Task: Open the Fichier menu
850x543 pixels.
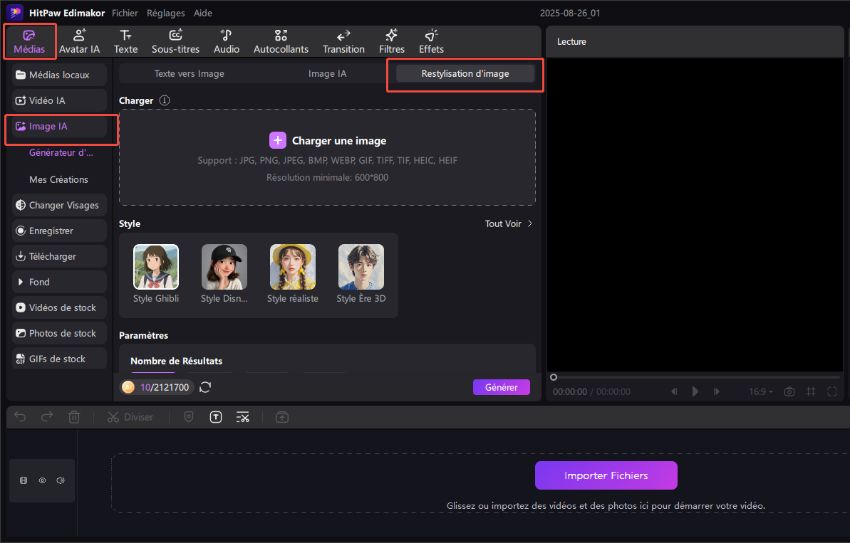Action: coord(125,13)
